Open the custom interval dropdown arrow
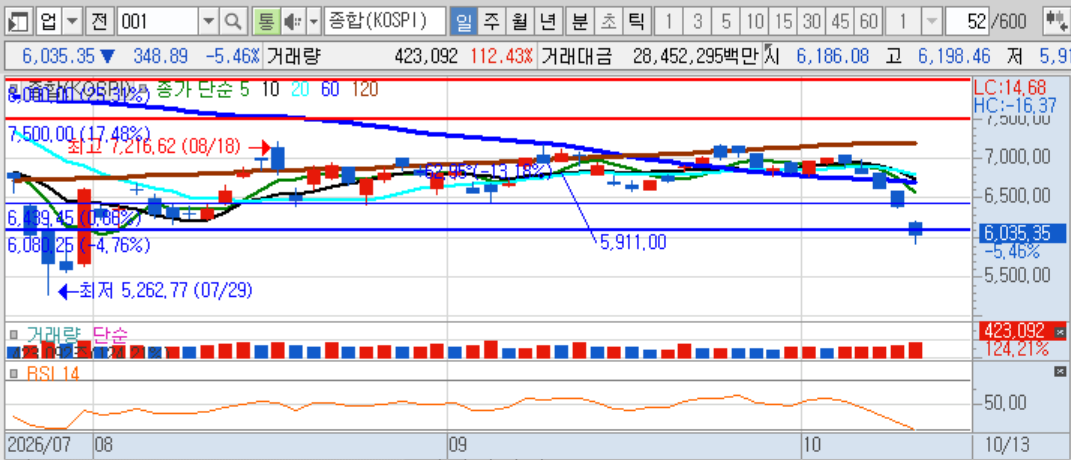 coord(930,23)
